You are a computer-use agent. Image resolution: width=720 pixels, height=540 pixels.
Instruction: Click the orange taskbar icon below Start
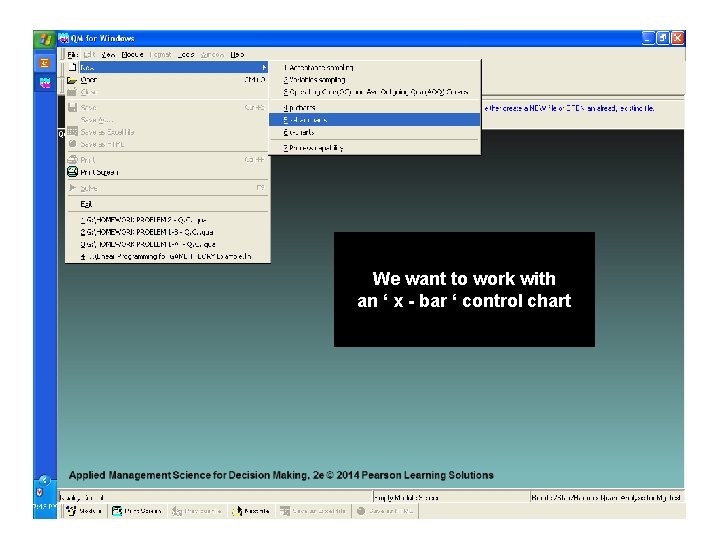45,63
